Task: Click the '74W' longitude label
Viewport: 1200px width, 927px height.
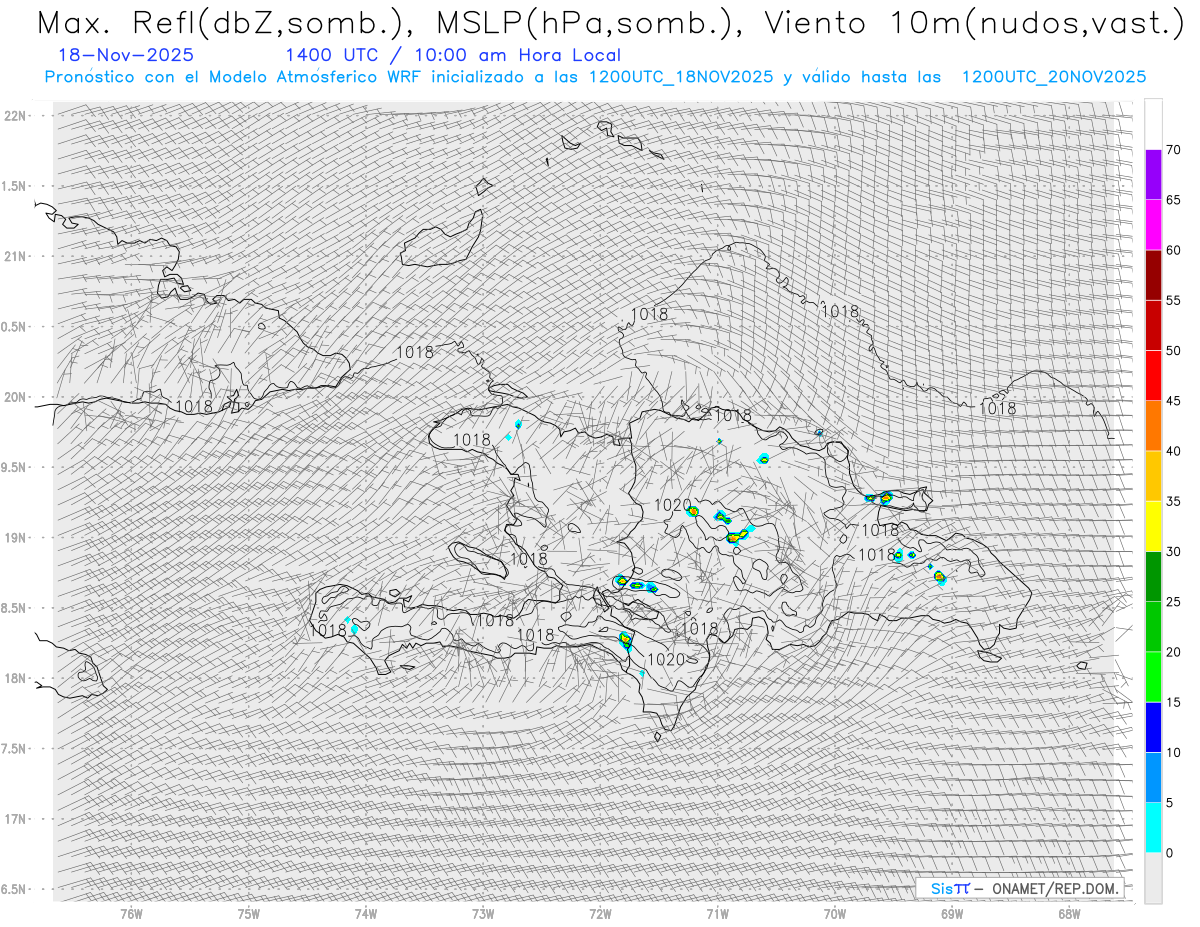Action: (x=366, y=913)
